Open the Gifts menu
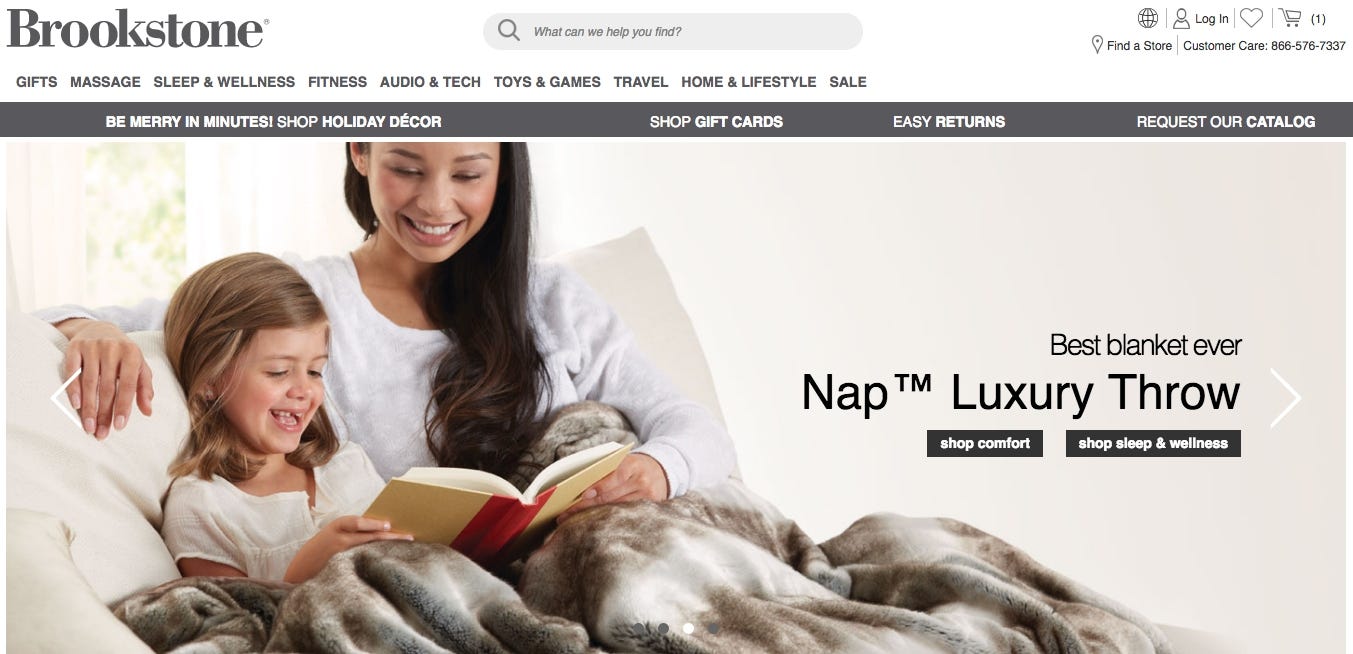Viewport: 1353px width, 654px height. click(37, 82)
